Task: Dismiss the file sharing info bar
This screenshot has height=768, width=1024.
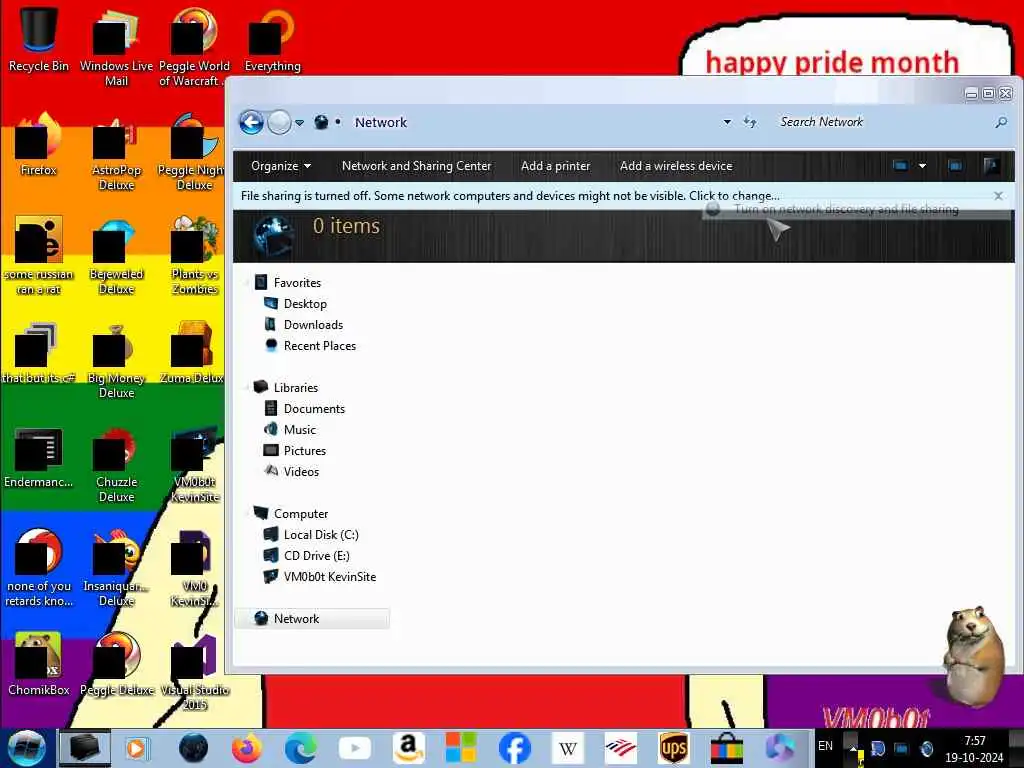Action: [x=998, y=196]
